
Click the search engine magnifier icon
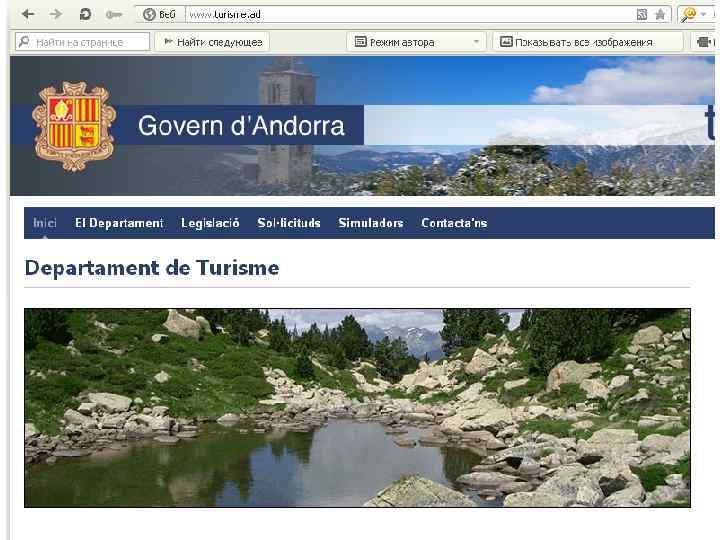coord(688,15)
